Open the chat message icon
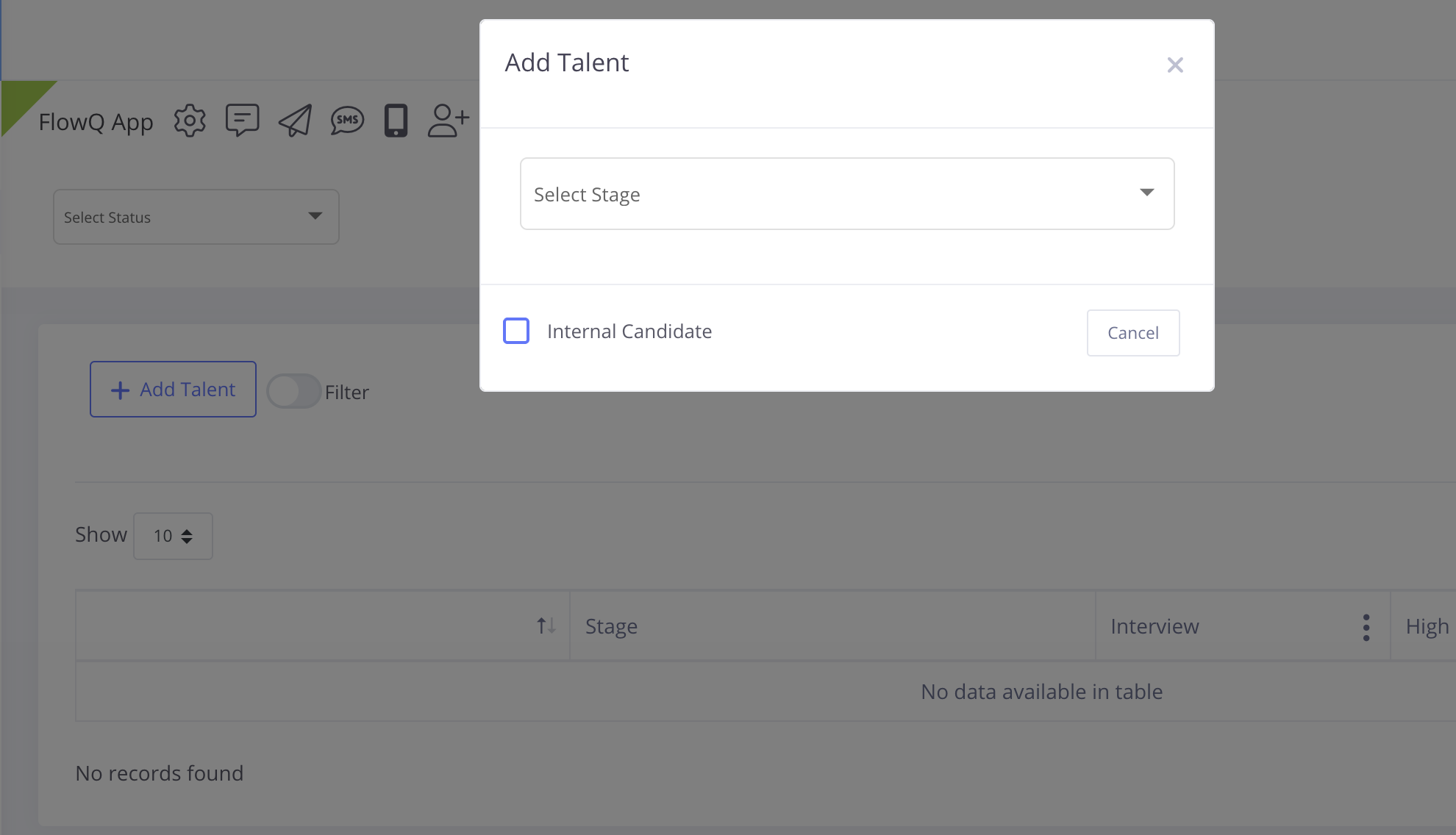The image size is (1456, 835). [242, 120]
